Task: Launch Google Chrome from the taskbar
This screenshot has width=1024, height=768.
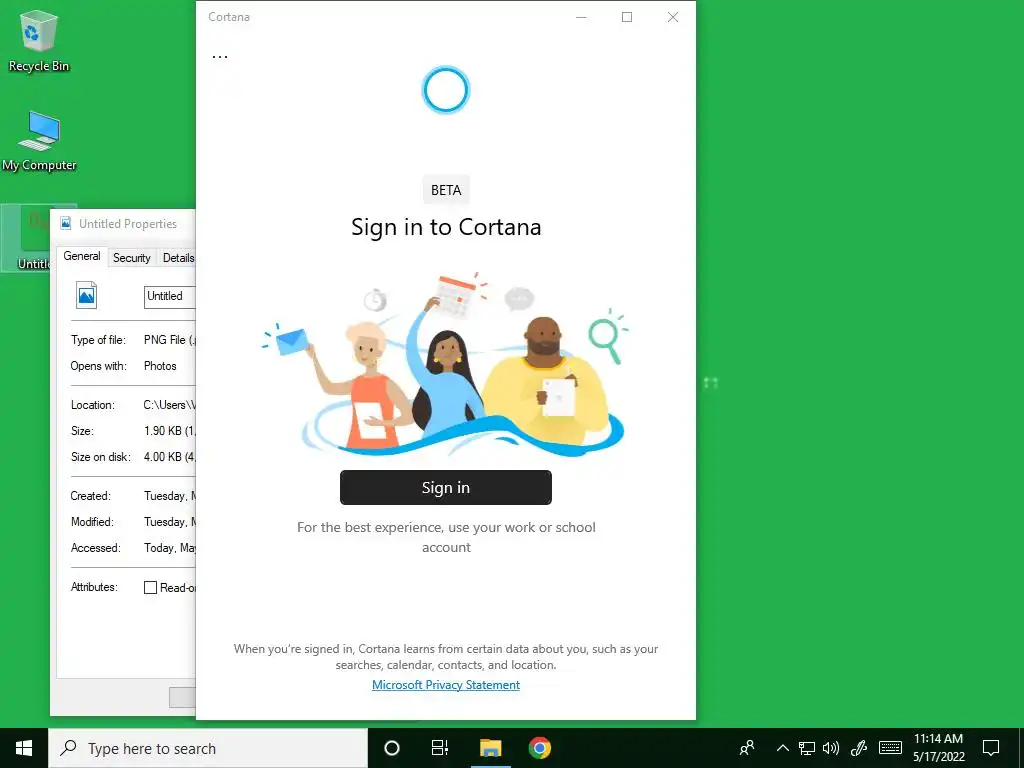Action: click(x=539, y=748)
